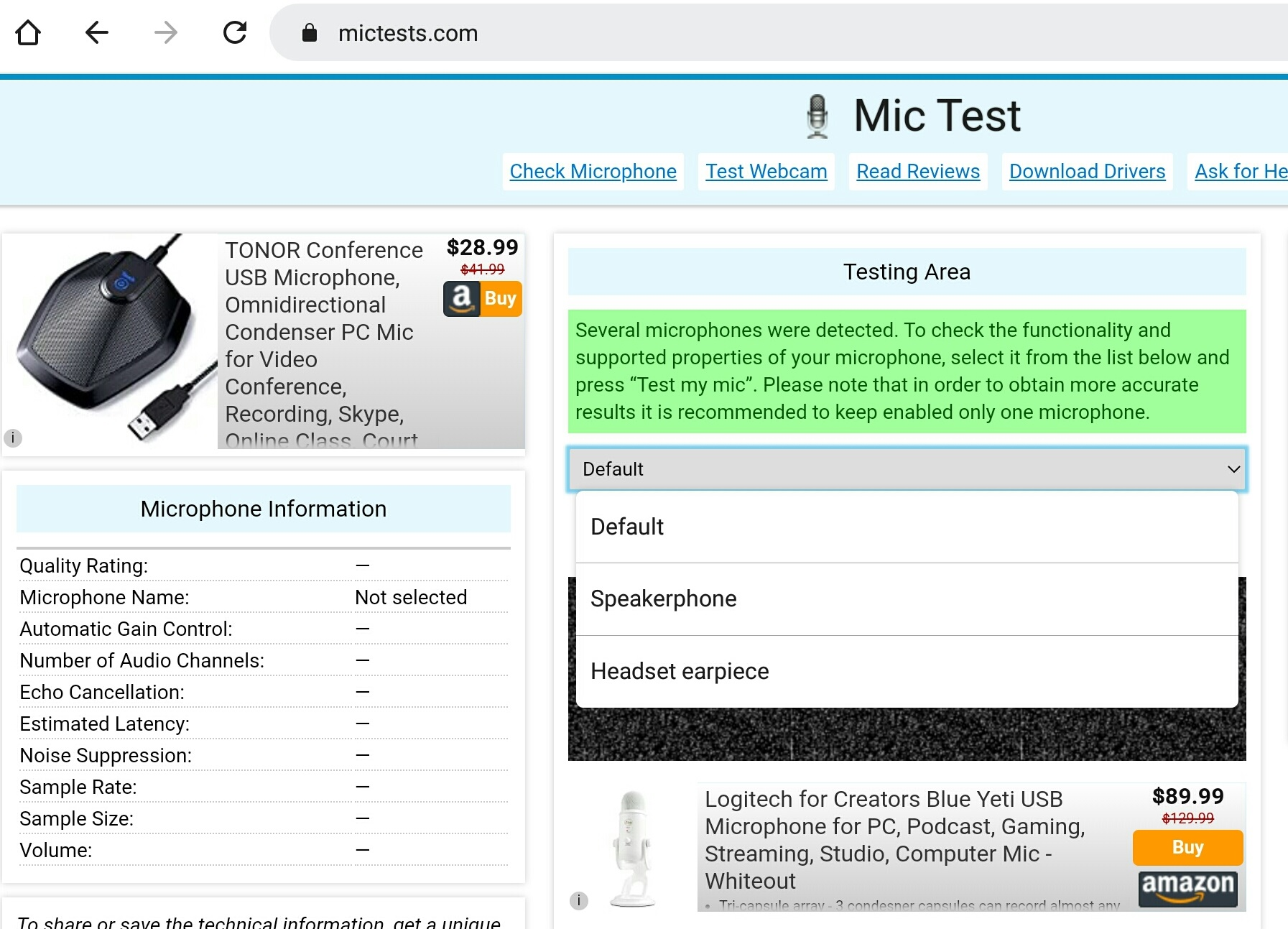Screen dimensions: 1288x929
Task: Tap the crossed-out $129.99 price
Action: pos(1187,818)
